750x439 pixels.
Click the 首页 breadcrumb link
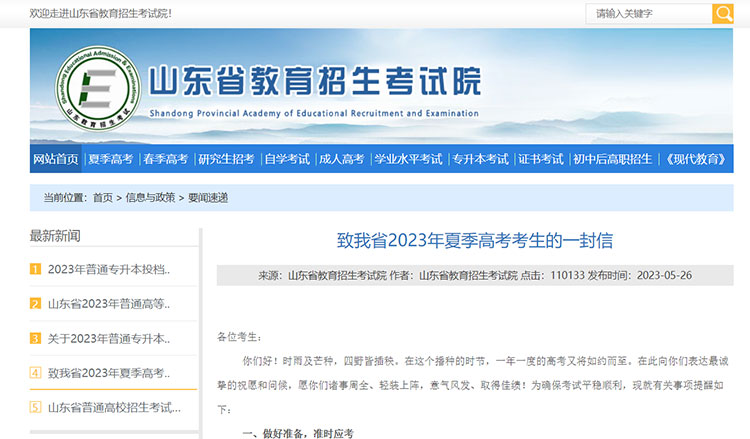coord(103,198)
